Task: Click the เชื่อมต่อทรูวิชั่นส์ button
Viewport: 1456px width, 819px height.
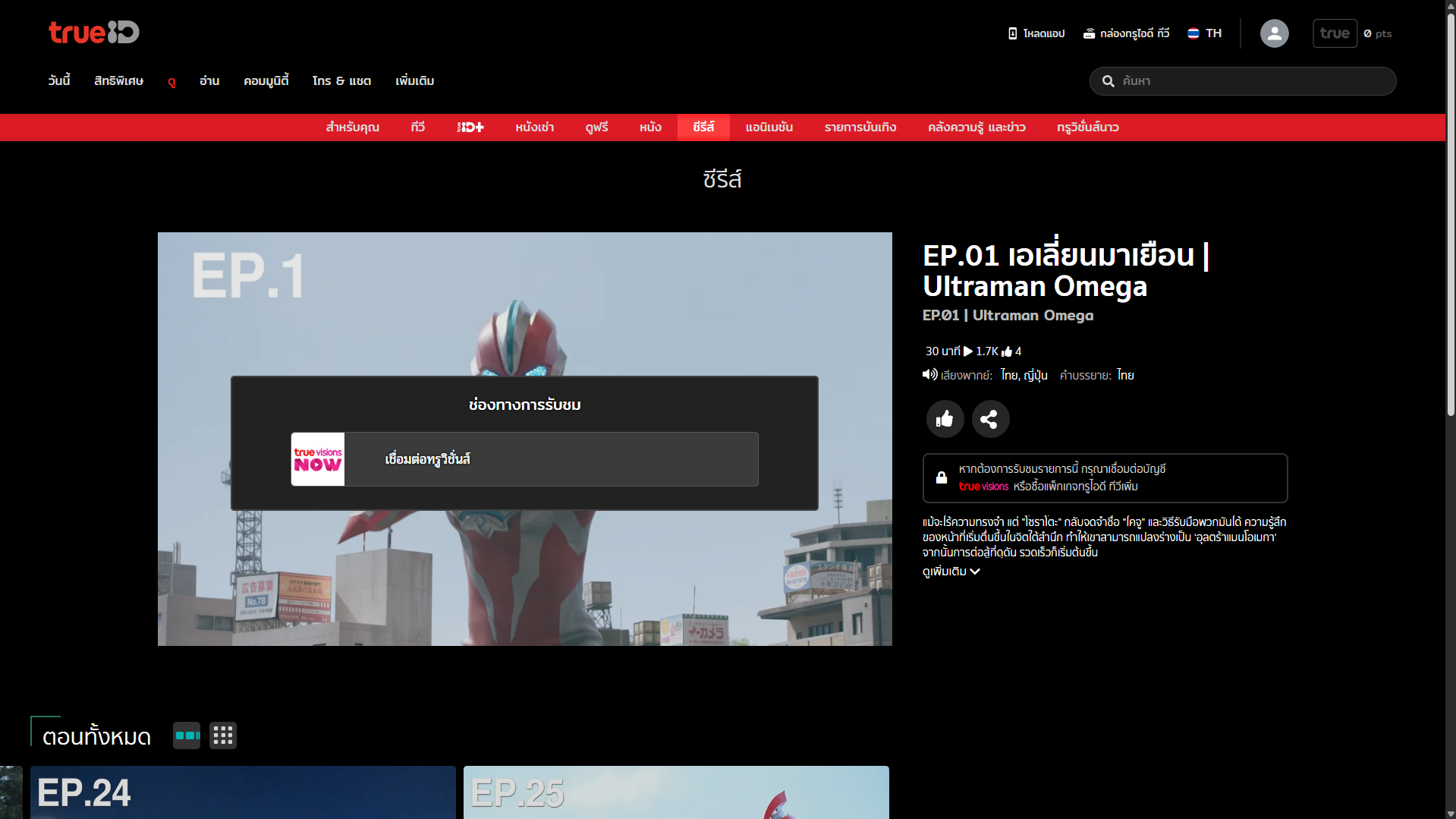Action: (x=524, y=459)
